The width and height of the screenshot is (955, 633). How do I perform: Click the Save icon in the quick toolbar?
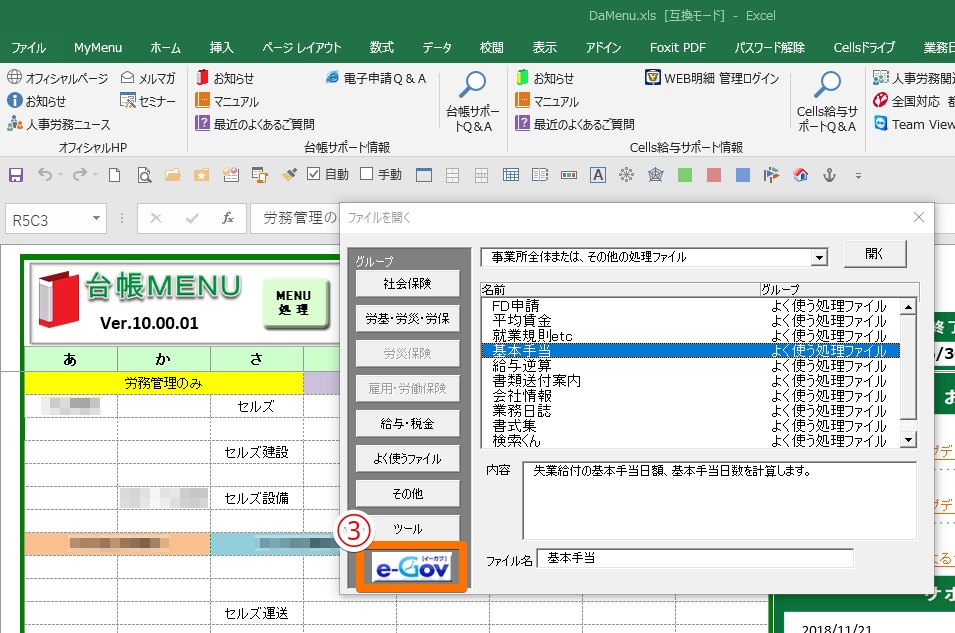pos(16,175)
